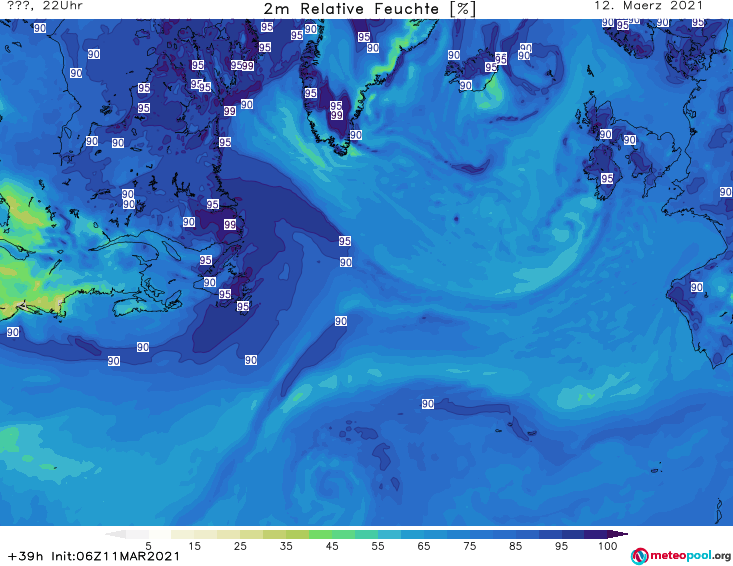
Task: Click the 95 contour label over Ireland
Action: click(x=607, y=178)
